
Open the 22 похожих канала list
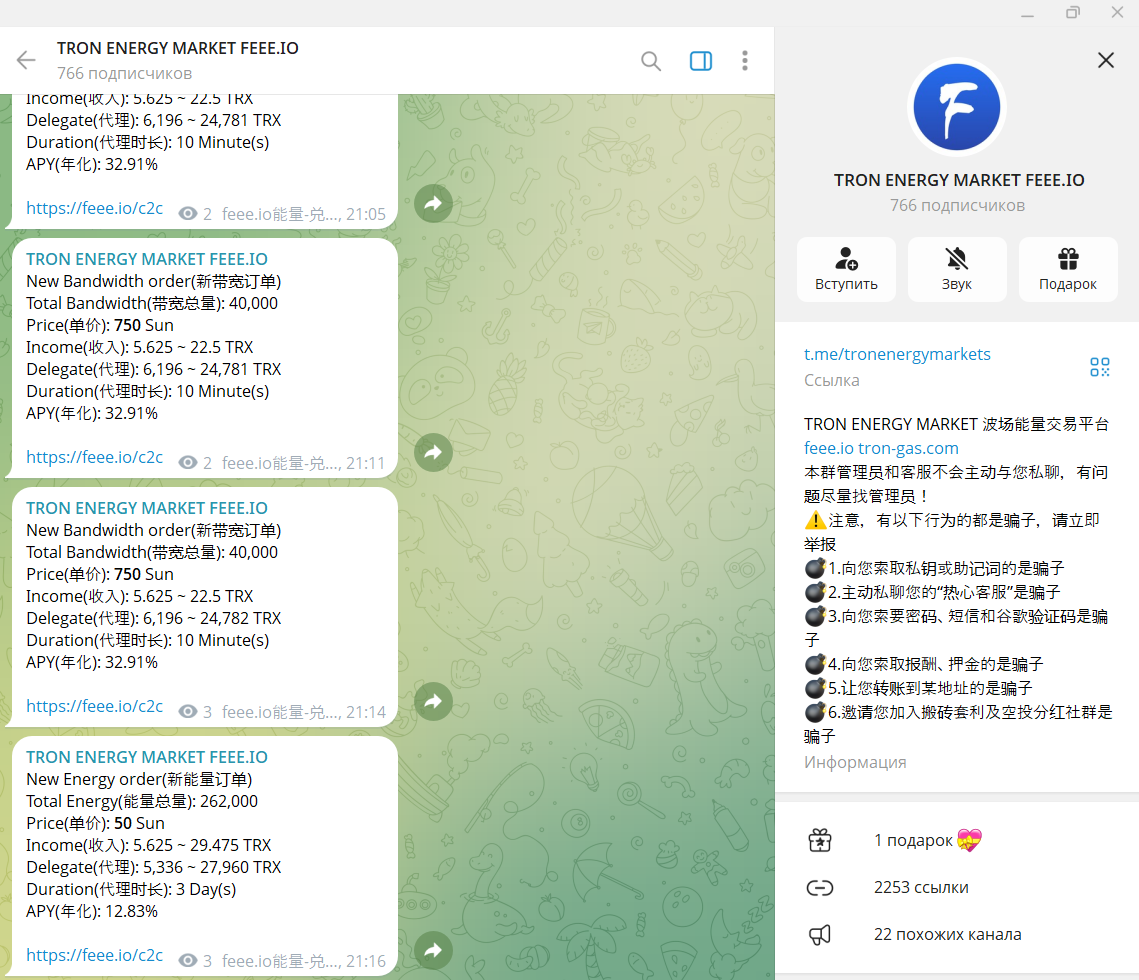[947, 935]
